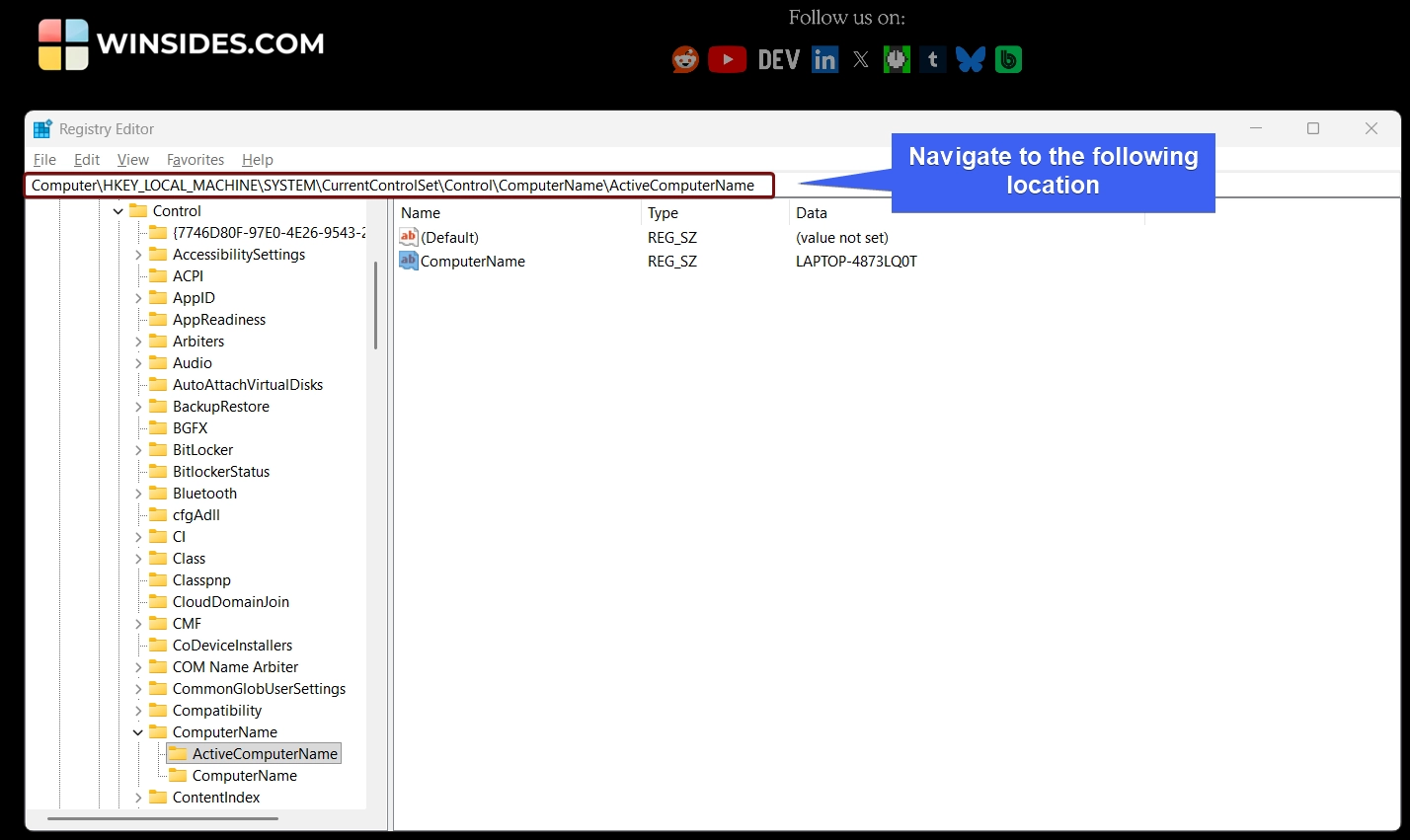Select the ActiveComputerName tree key

[265, 754]
